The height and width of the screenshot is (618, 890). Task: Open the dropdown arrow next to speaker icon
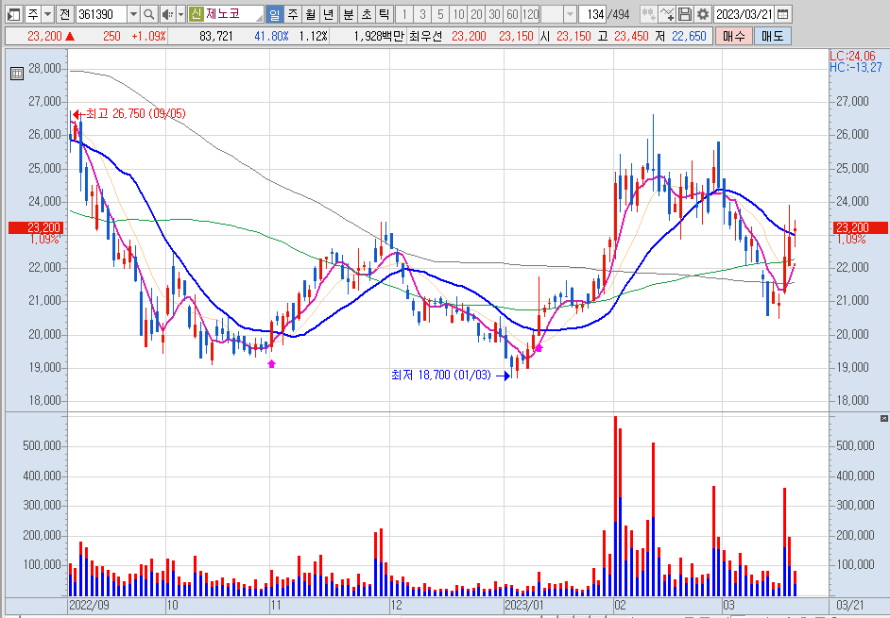point(180,15)
